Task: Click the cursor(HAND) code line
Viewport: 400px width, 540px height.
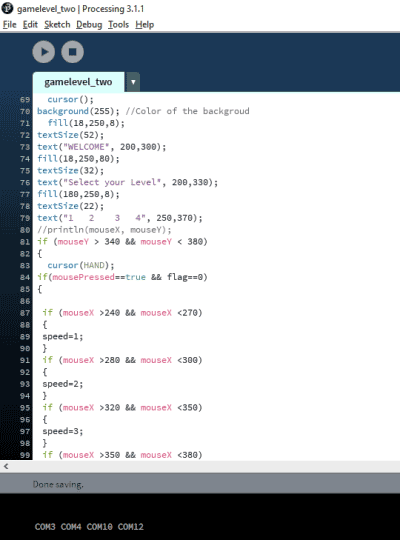Action: pos(81,266)
